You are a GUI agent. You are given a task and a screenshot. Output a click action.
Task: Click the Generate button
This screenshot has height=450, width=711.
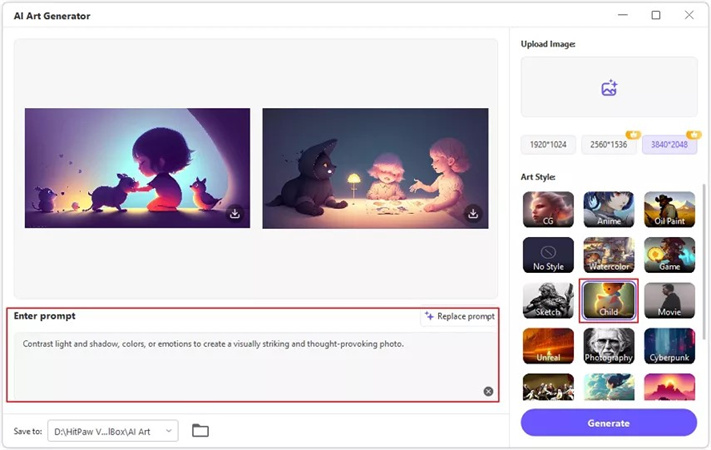tap(608, 423)
